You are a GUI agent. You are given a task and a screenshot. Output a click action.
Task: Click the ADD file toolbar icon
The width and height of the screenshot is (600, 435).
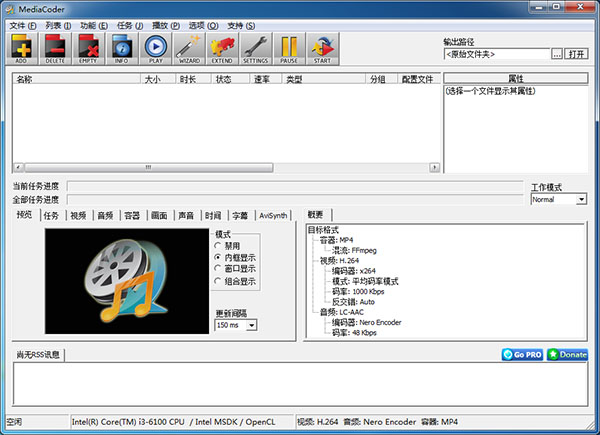[22, 47]
